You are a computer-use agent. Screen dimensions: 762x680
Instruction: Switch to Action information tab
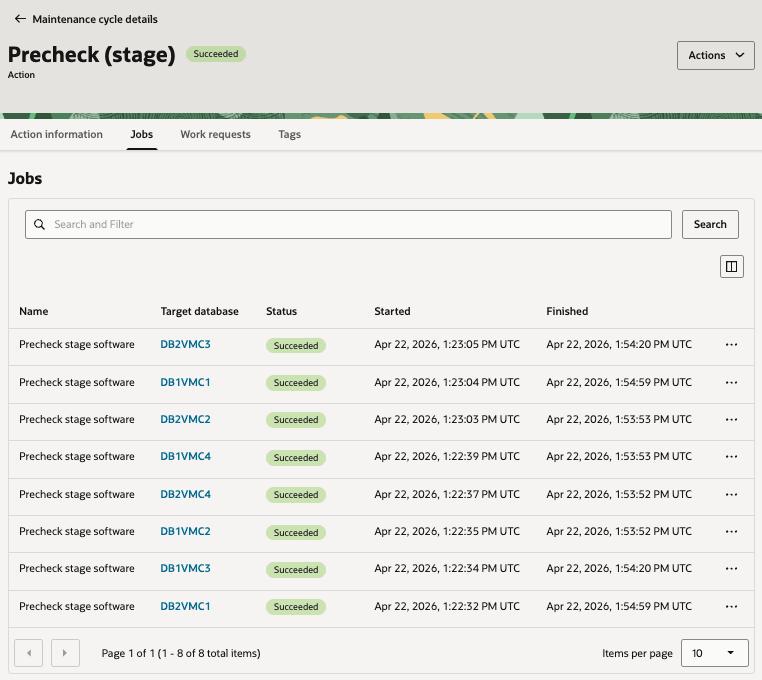click(56, 134)
